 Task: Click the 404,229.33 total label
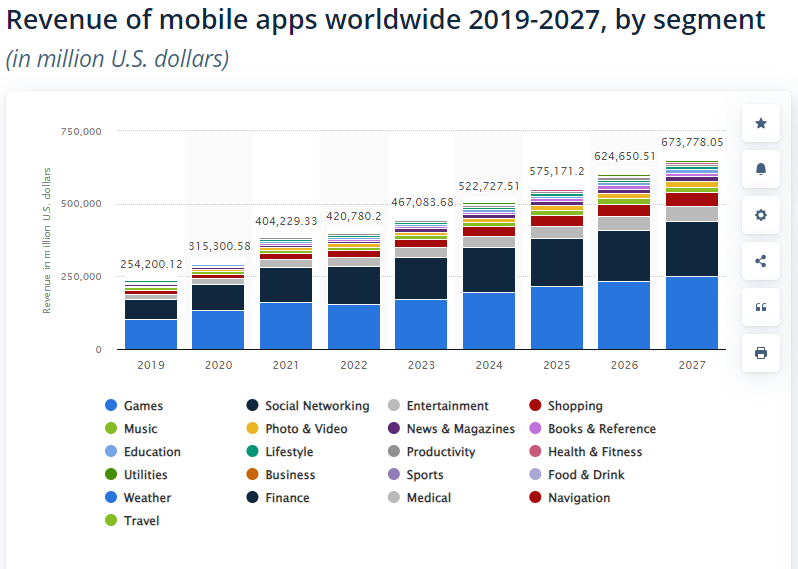(x=286, y=221)
